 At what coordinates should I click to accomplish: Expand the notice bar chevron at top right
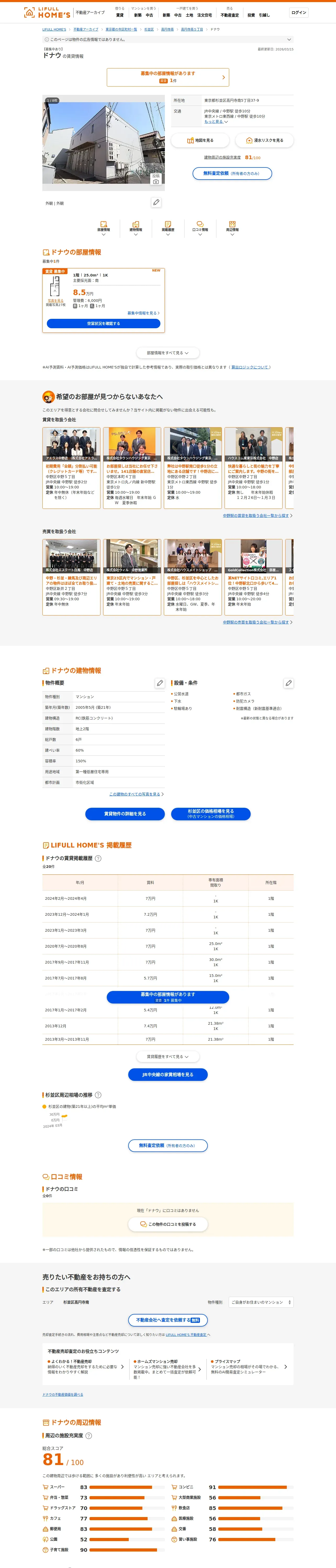point(289,39)
